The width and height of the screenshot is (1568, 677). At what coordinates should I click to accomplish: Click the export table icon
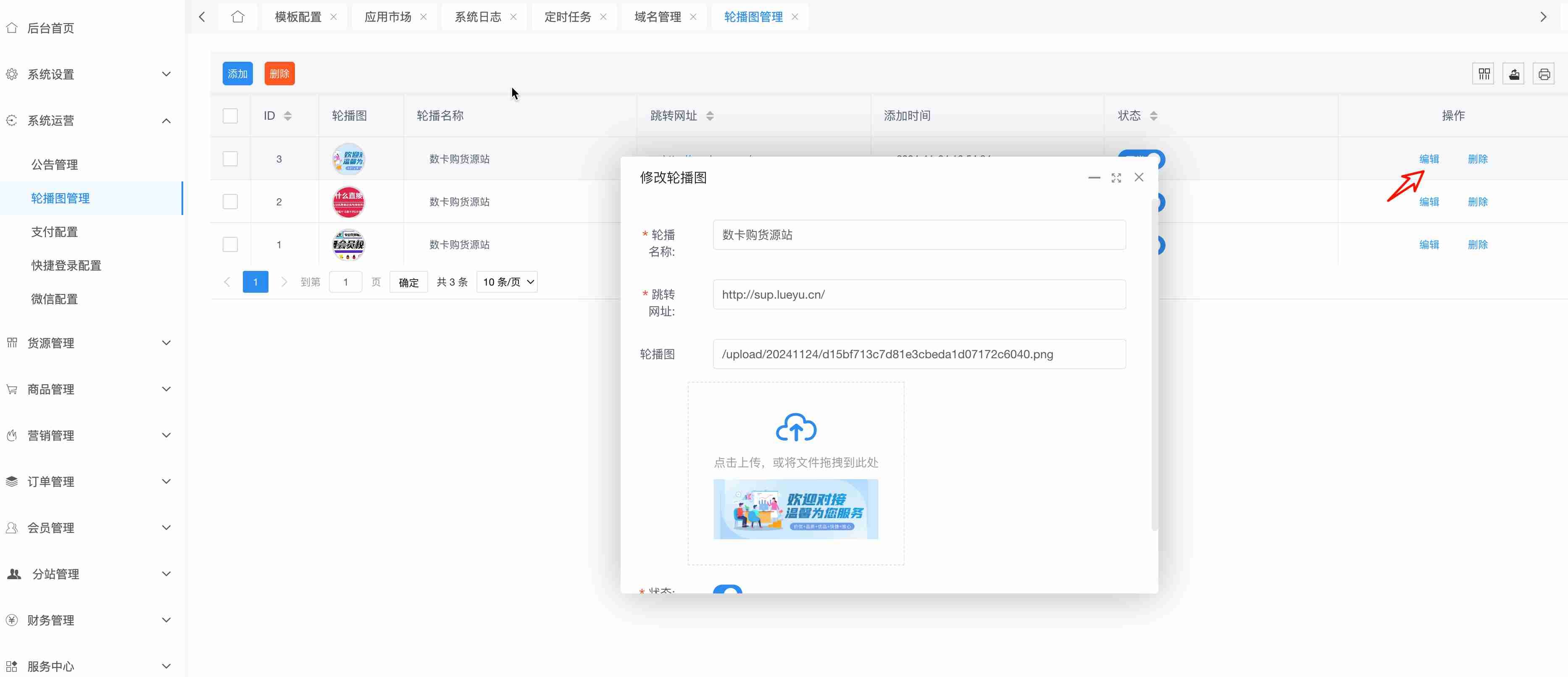(1514, 74)
